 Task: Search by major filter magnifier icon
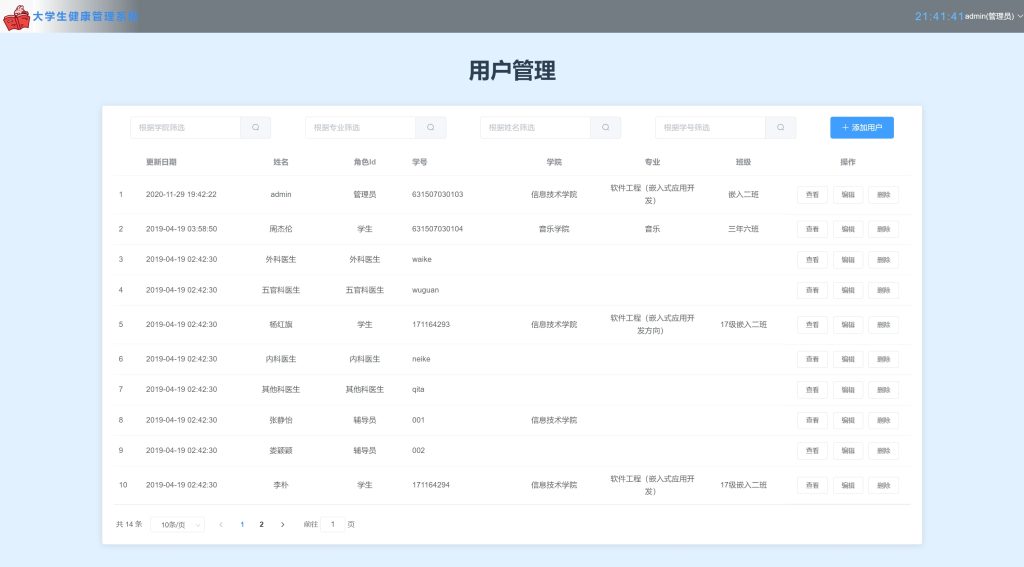pos(430,127)
